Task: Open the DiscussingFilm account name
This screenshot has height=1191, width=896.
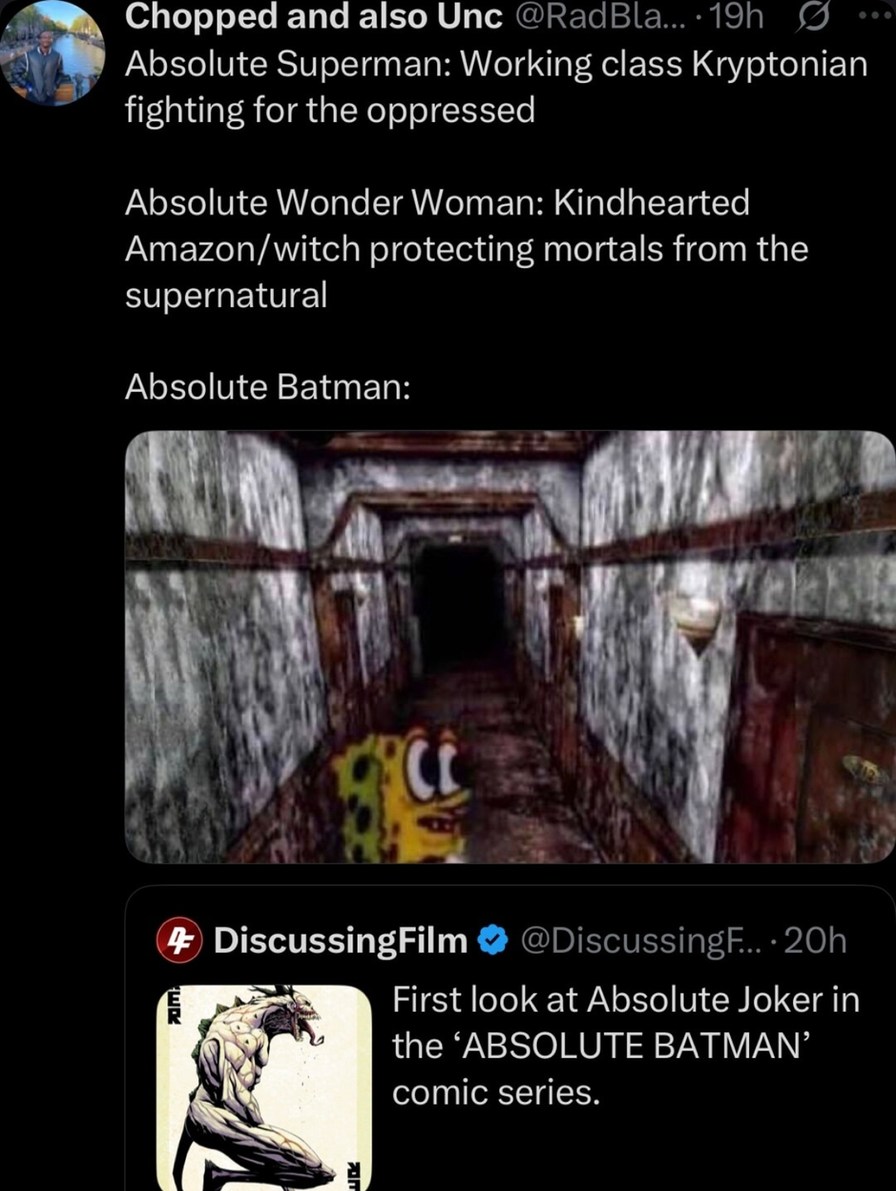Action: [x=340, y=941]
